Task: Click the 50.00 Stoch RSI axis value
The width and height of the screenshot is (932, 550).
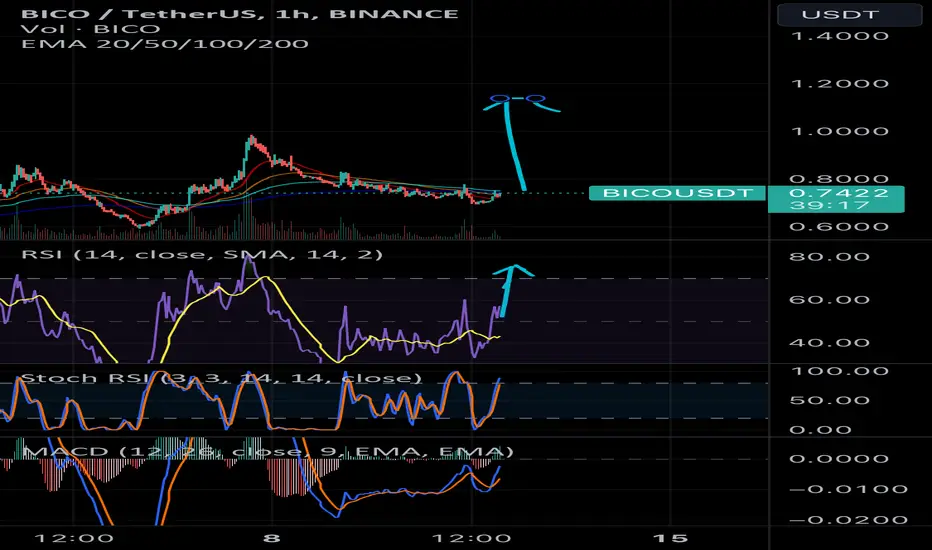Action: (x=830, y=400)
